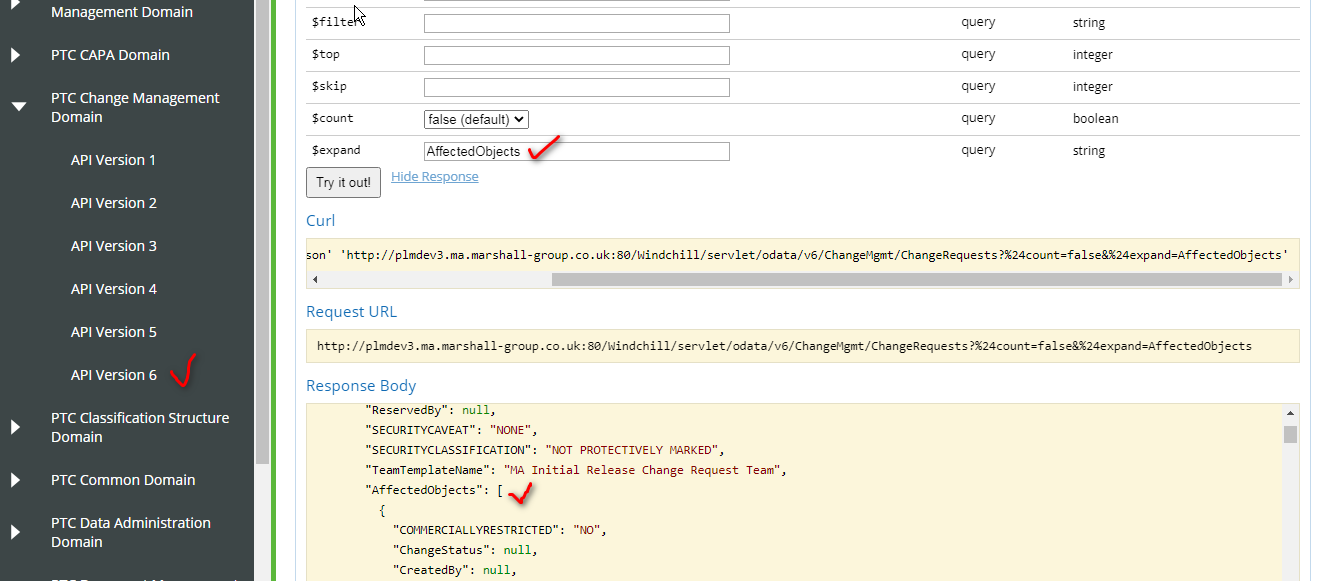
Task: Click the $expand field containing AffectedObjects
Action: 576,150
